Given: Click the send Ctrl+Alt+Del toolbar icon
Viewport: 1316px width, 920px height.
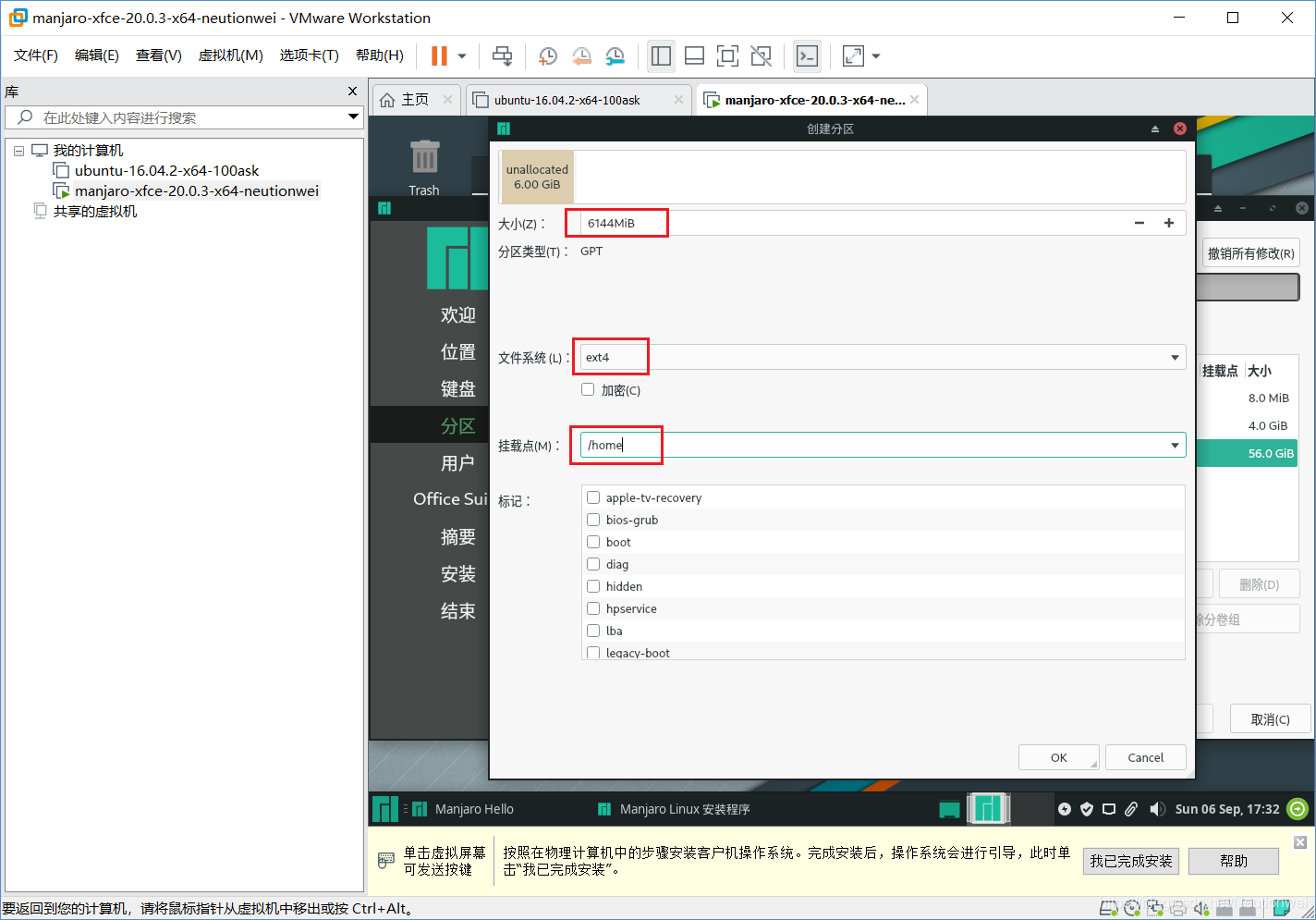Looking at the screenshot, I should 502,56.
